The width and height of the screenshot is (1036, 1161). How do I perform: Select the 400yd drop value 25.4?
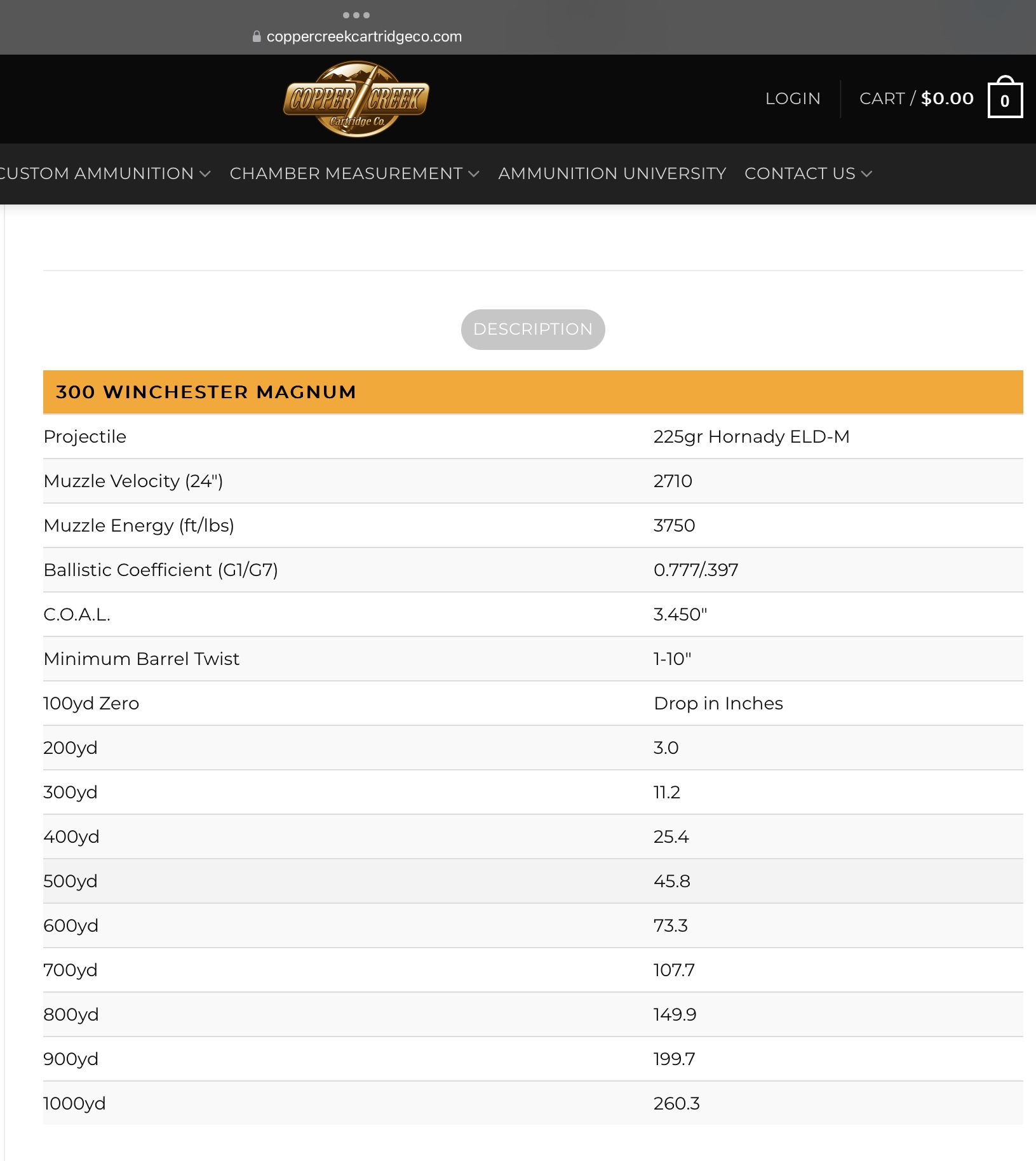click(671, 837)
